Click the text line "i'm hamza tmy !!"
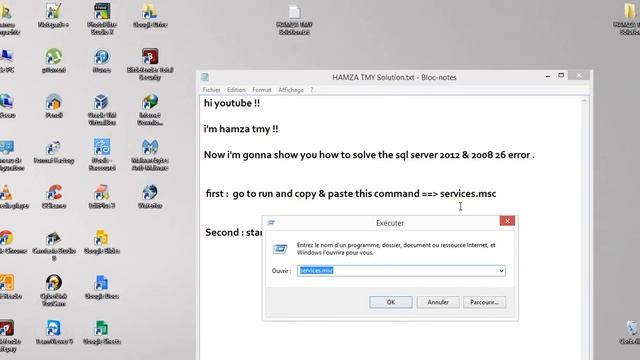The width and height of the screenshot is (640, 360). [241, 129]
